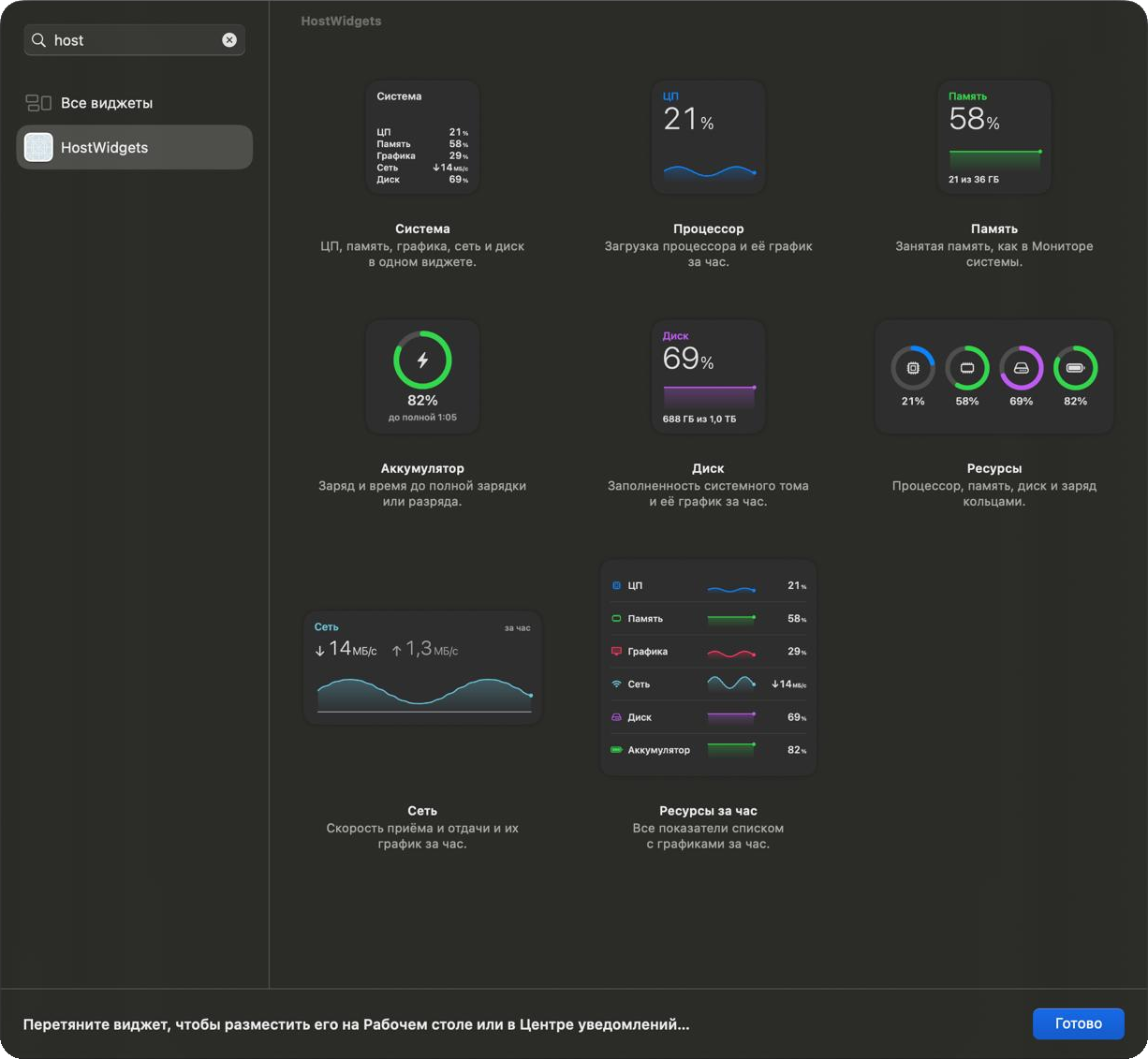Click the "Все виджеты" grid icon
The image size is (1148, 1059).
(x=38, y=103)
